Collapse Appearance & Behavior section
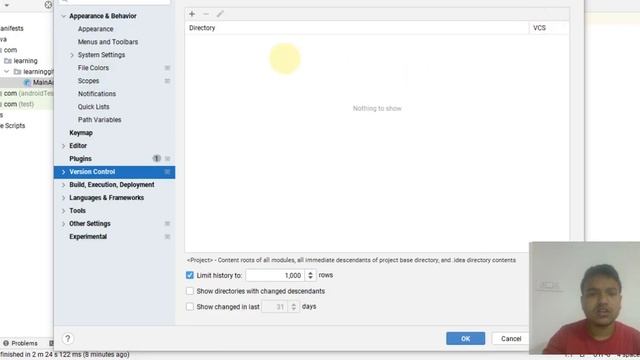 point(64,16)
